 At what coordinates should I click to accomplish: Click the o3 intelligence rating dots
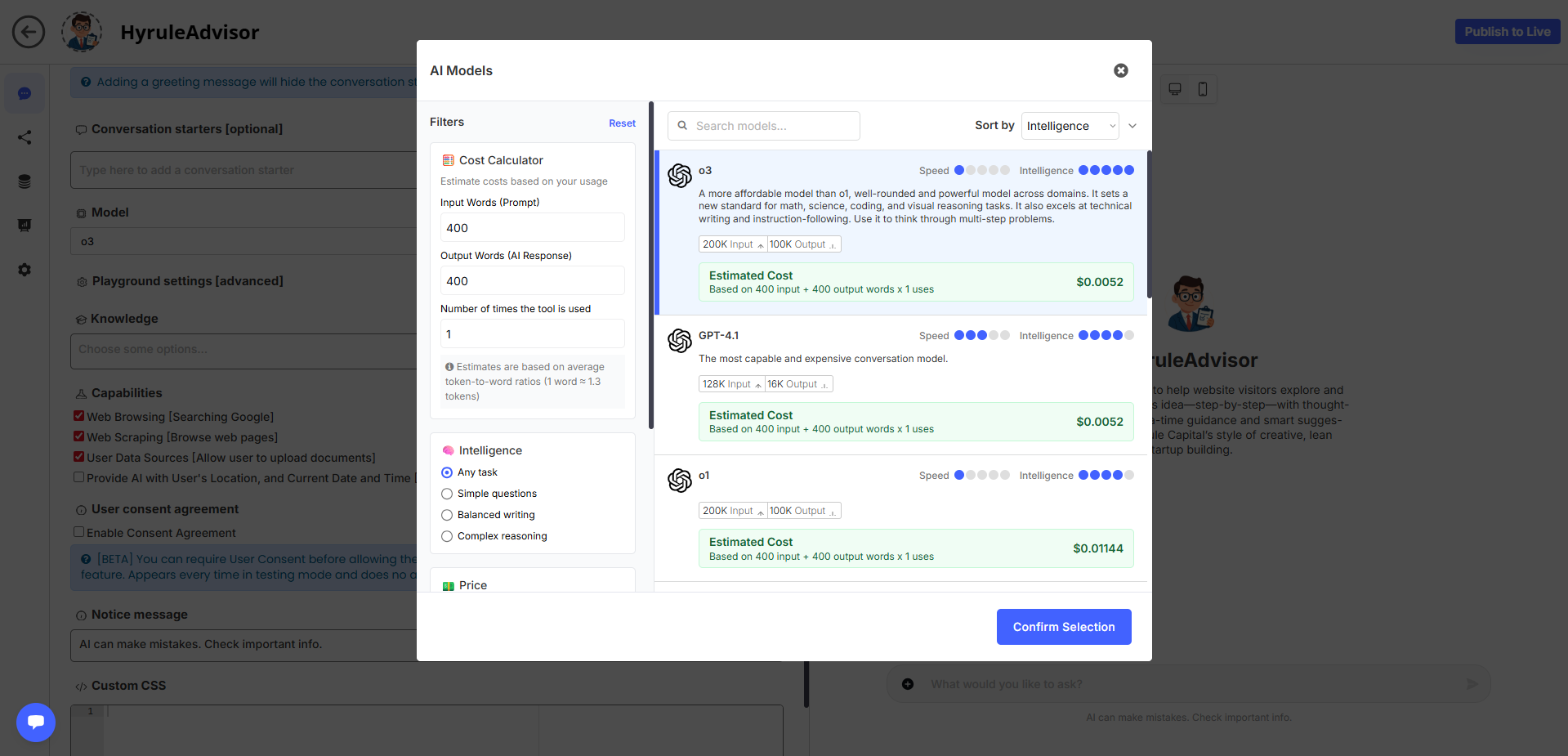[x=1106, y=170]
